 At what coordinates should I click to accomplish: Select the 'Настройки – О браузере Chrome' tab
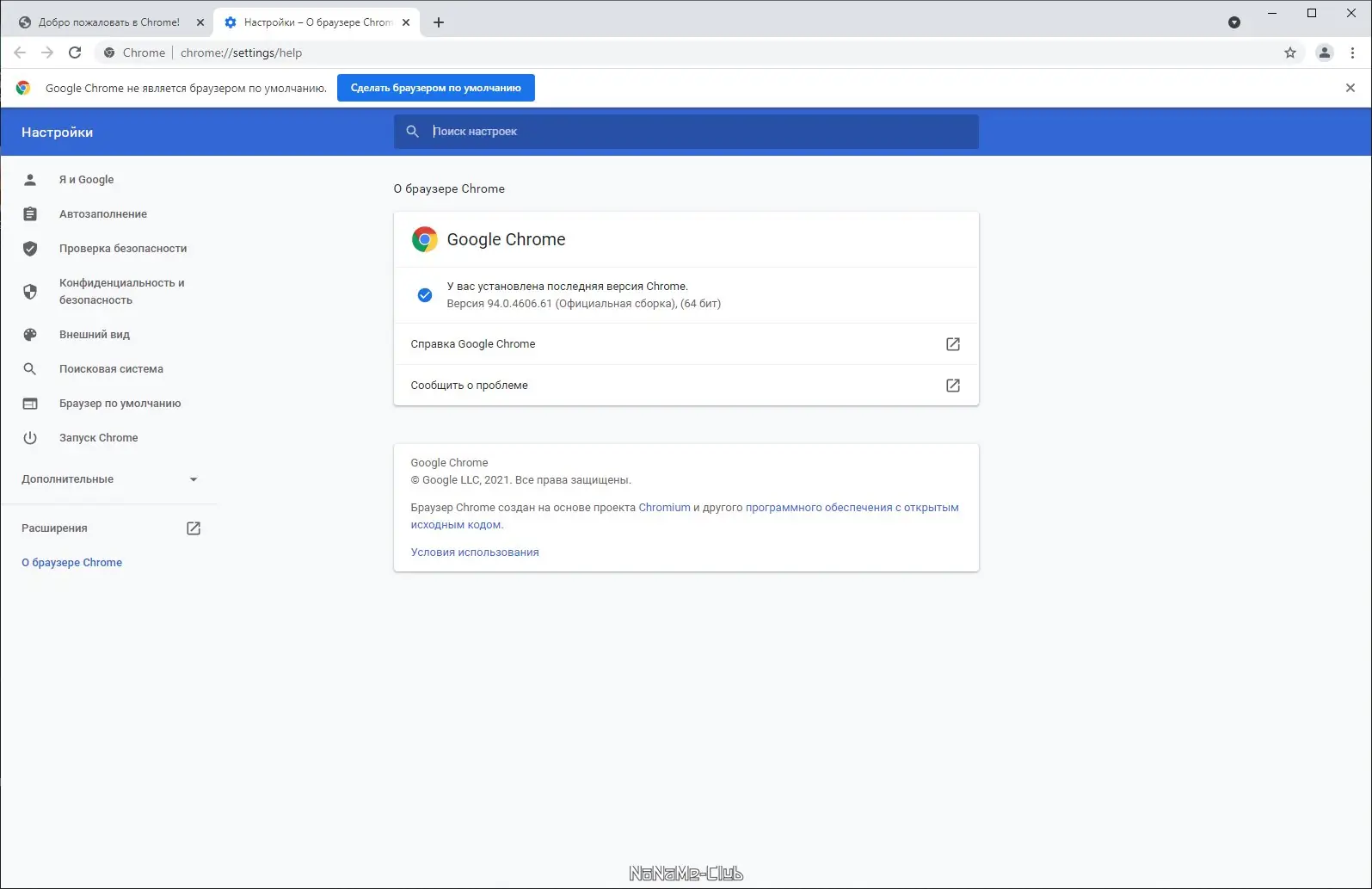pos(316,22)
